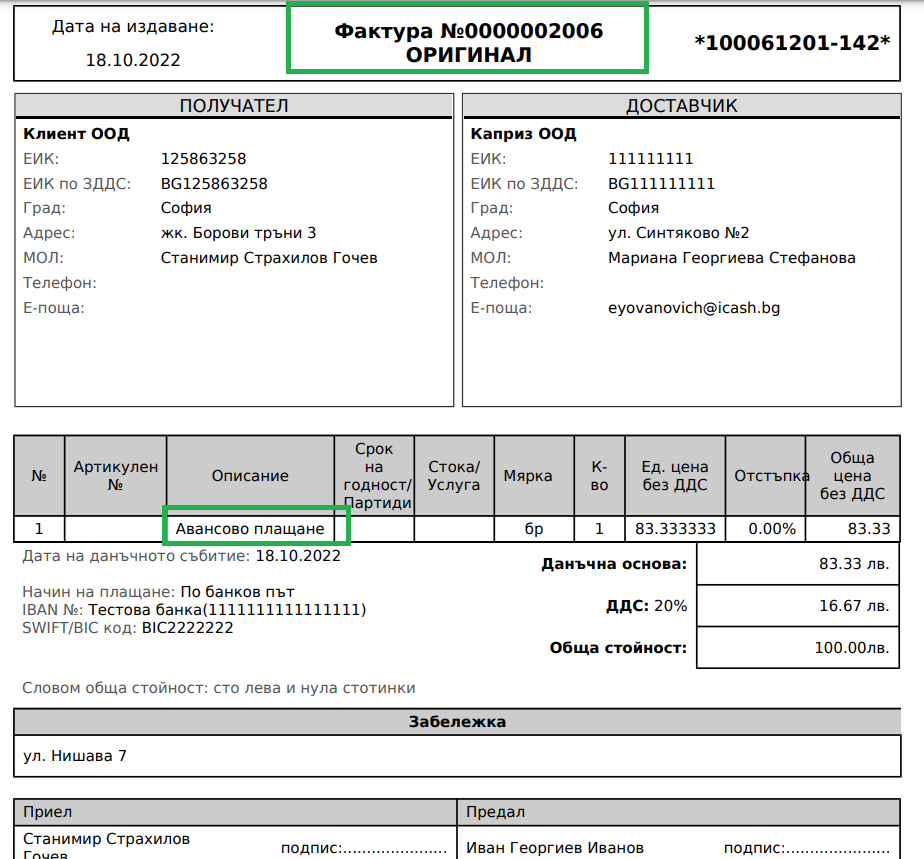Click the IBAN value "Тестова банка(111111111111111)"

click(x=227, y=610)
